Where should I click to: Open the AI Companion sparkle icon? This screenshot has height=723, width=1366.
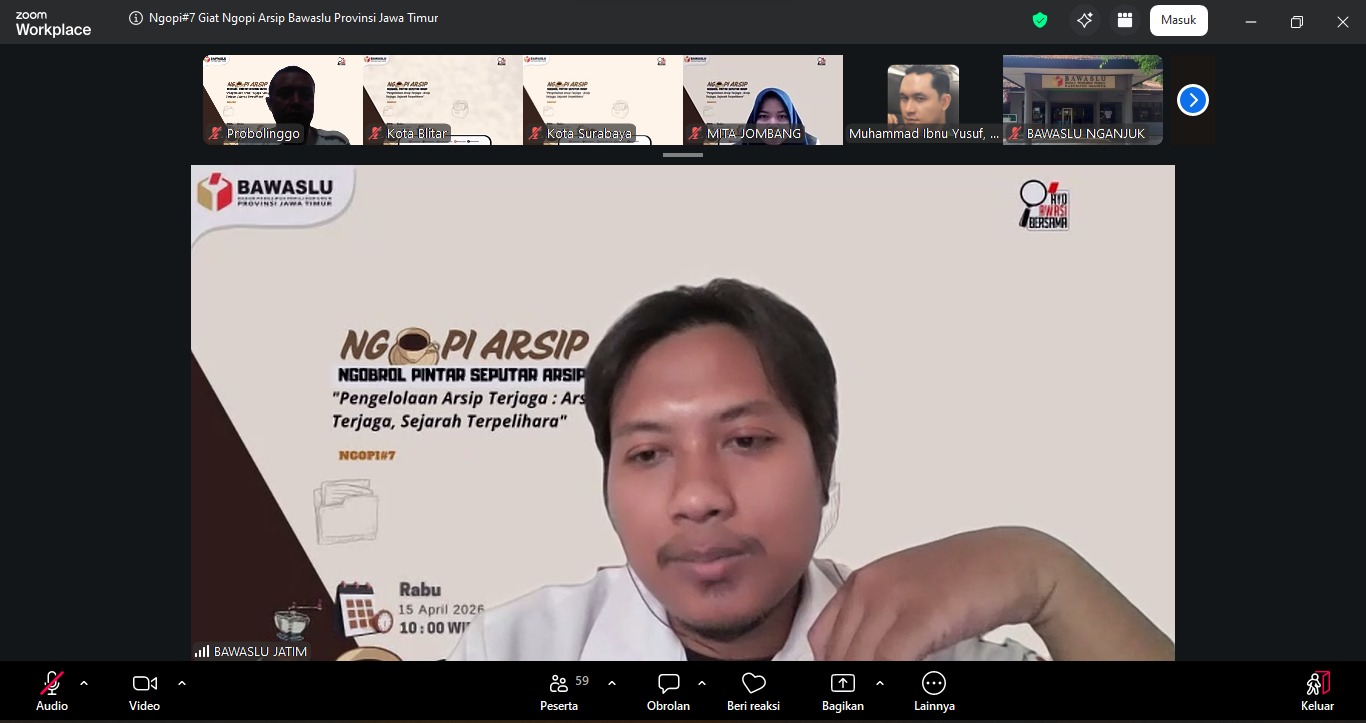tap(1084, 20)
